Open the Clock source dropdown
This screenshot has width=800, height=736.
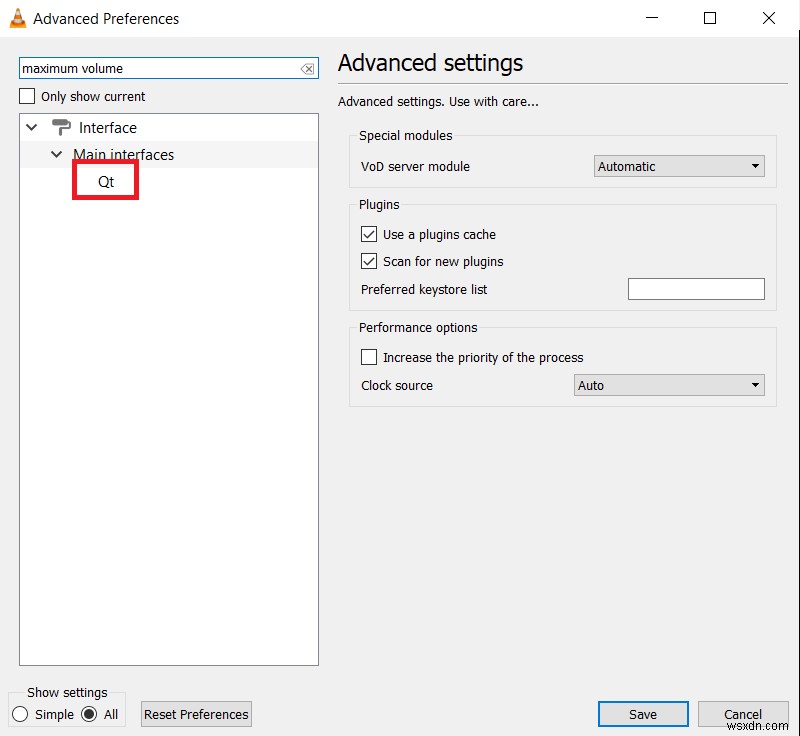pos(669,385)
